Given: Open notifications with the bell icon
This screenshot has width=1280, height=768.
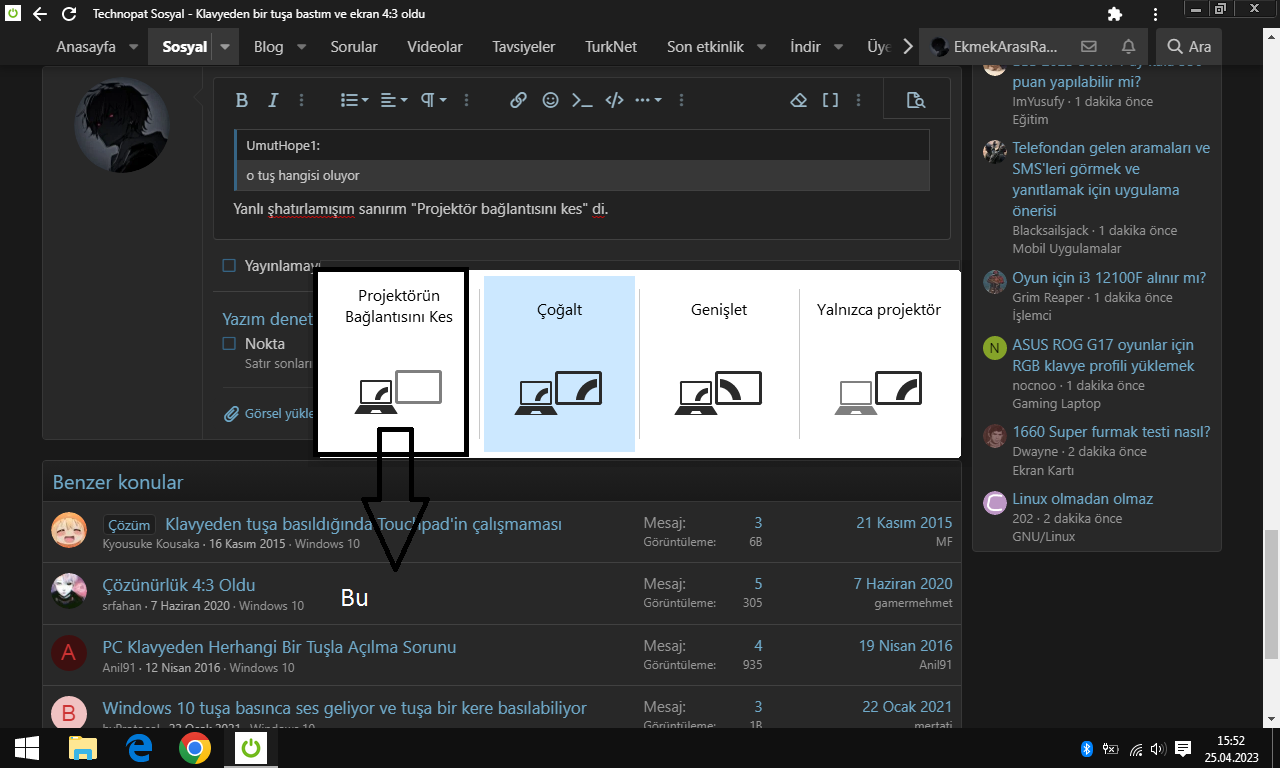Looking at the screenshot, I should [1128, 47].
